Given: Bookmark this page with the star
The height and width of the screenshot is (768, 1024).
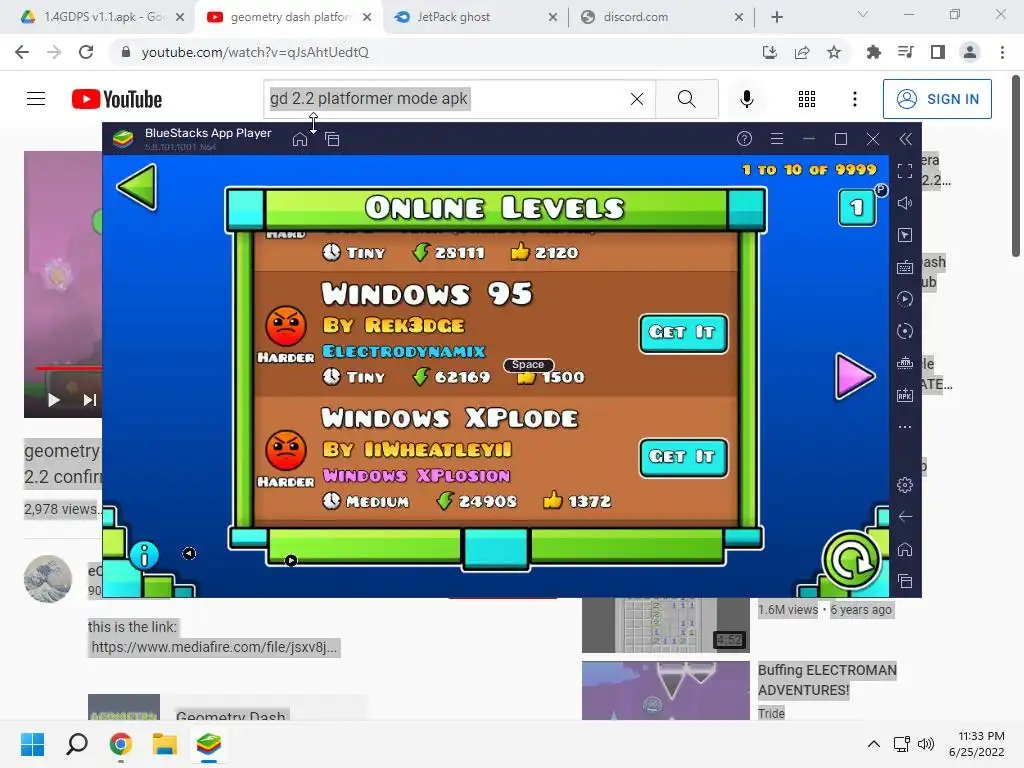Looking at the screenshot, I should [834, 52].
